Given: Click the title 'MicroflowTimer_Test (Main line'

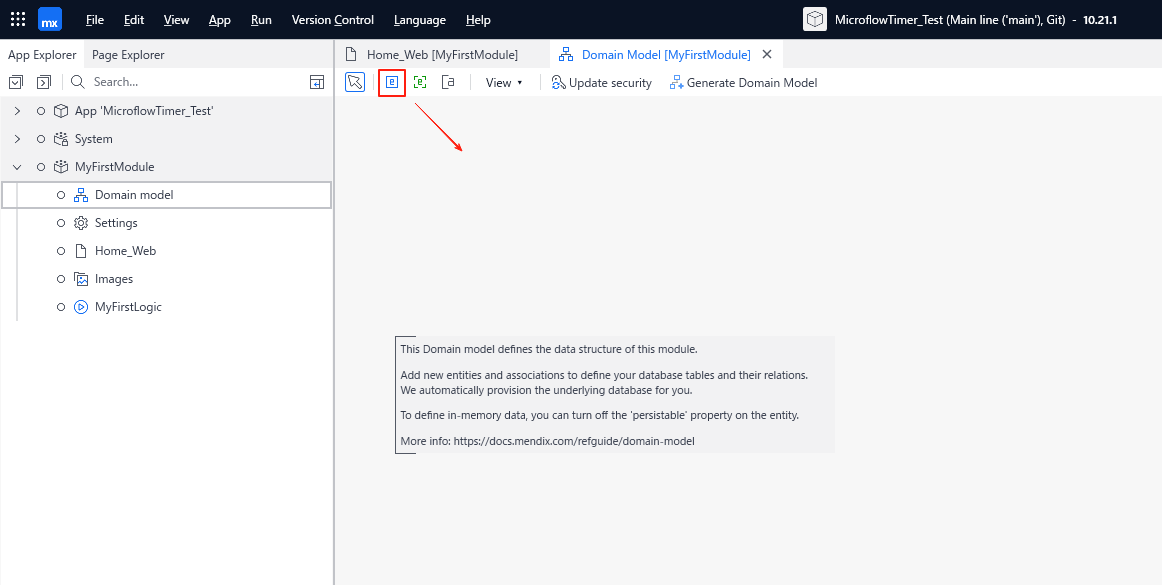Looking at the screenshot, I should [951, 20].
